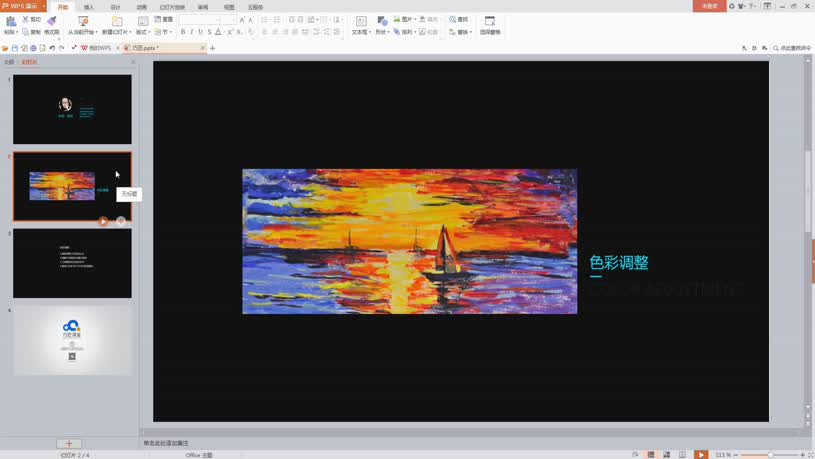Start slideshow from status bar play button
Screen dimensions: 815x459
701,455
